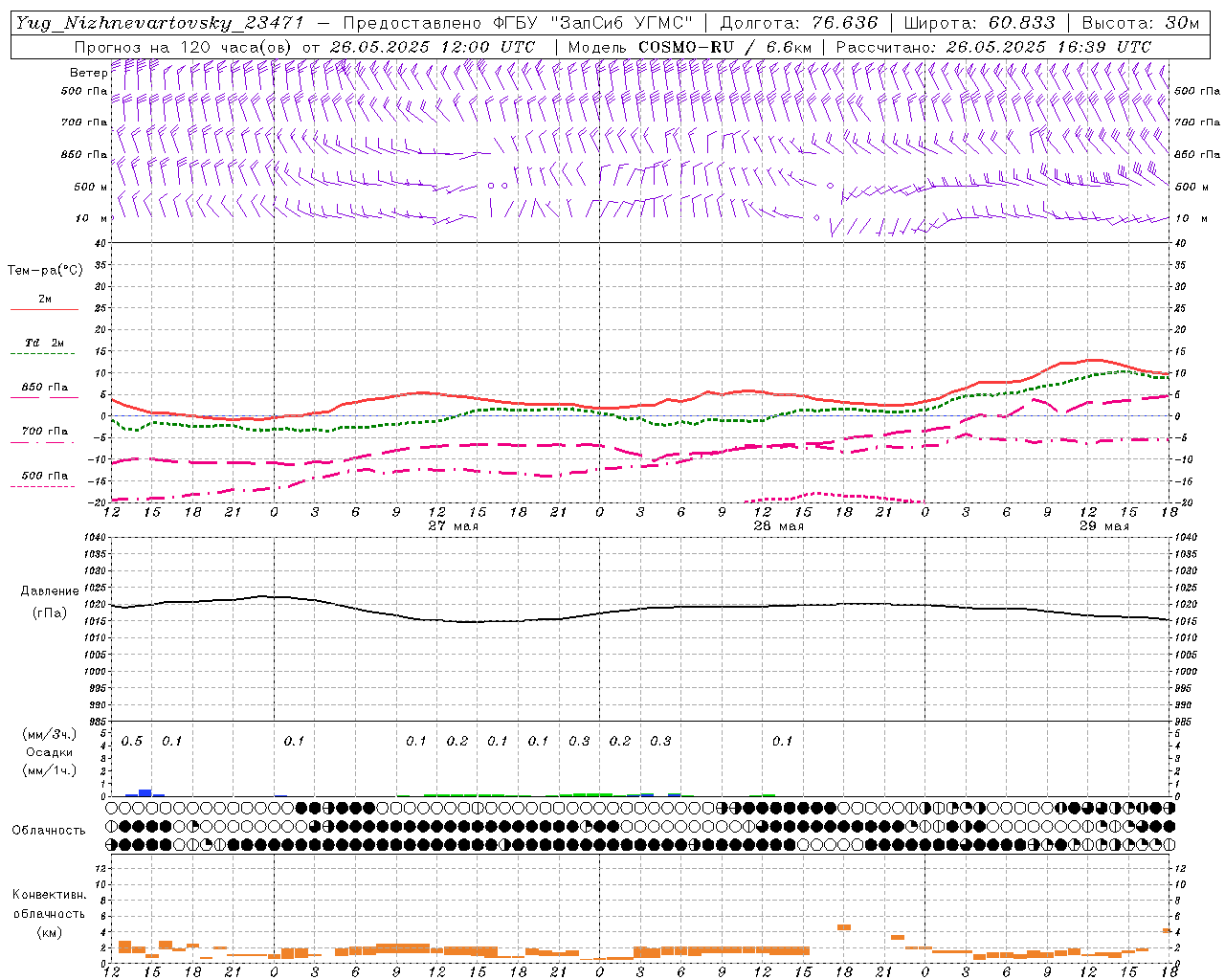Select the 'Облачность' cloud cover label
The image size is (1225, 980).
tap(49, 831)
